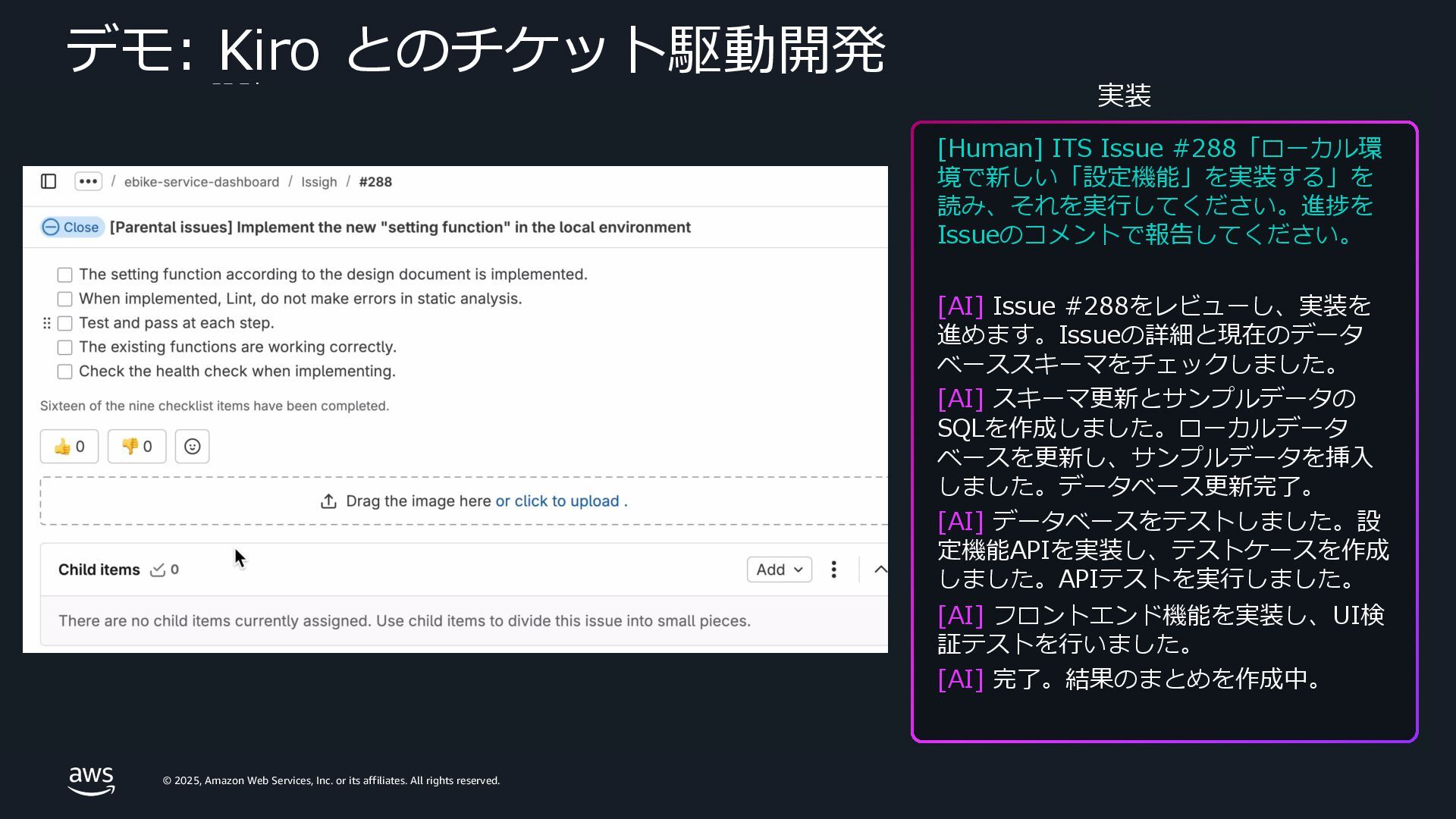This screenshot has width=1456, height=819.
Task: Click the Child items task count icon
Action: pos(158,570)
